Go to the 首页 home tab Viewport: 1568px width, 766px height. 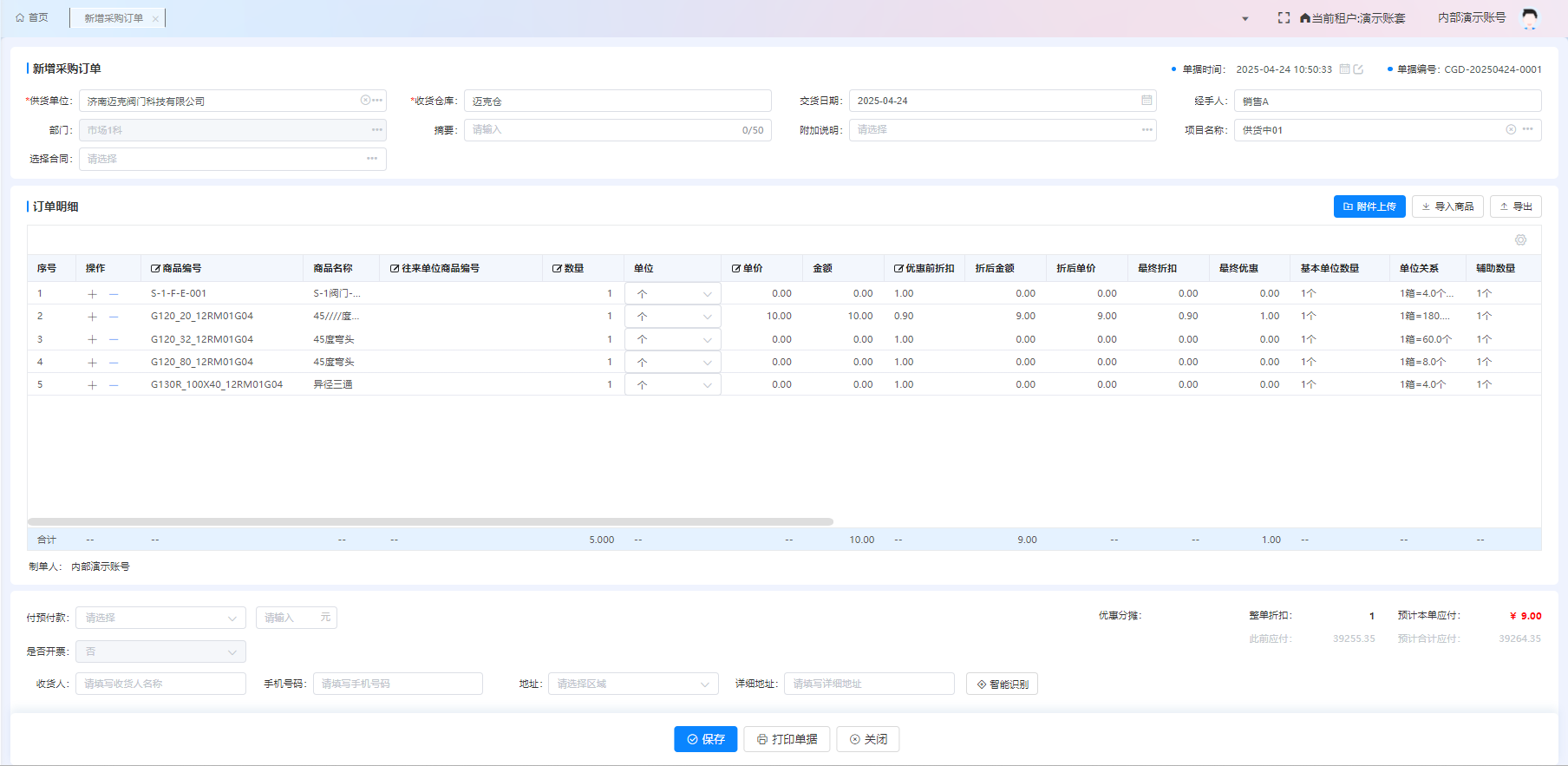(32, 17)
